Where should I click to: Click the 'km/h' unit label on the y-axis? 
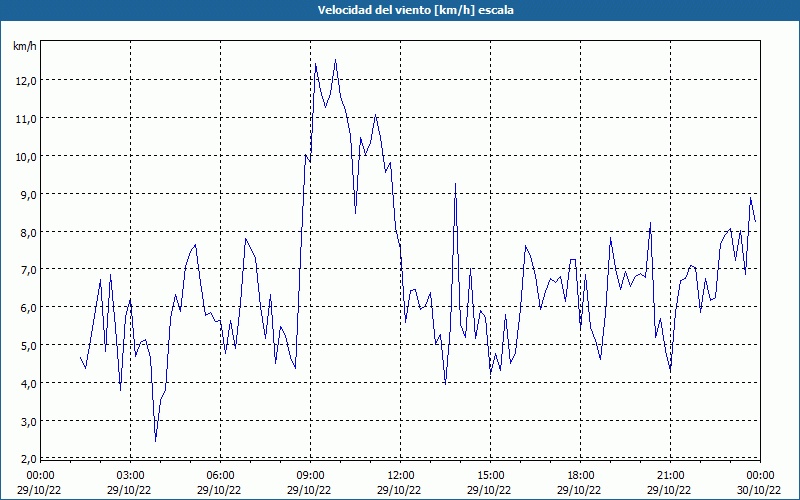click(x=25, y=46)
